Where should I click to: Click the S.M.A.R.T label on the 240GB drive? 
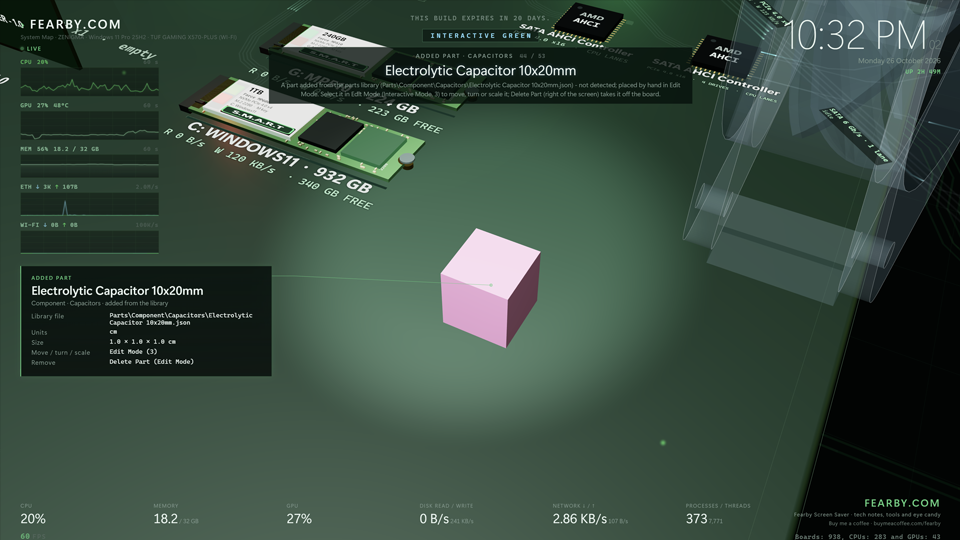pyautogui.click(x=334, y=60)
